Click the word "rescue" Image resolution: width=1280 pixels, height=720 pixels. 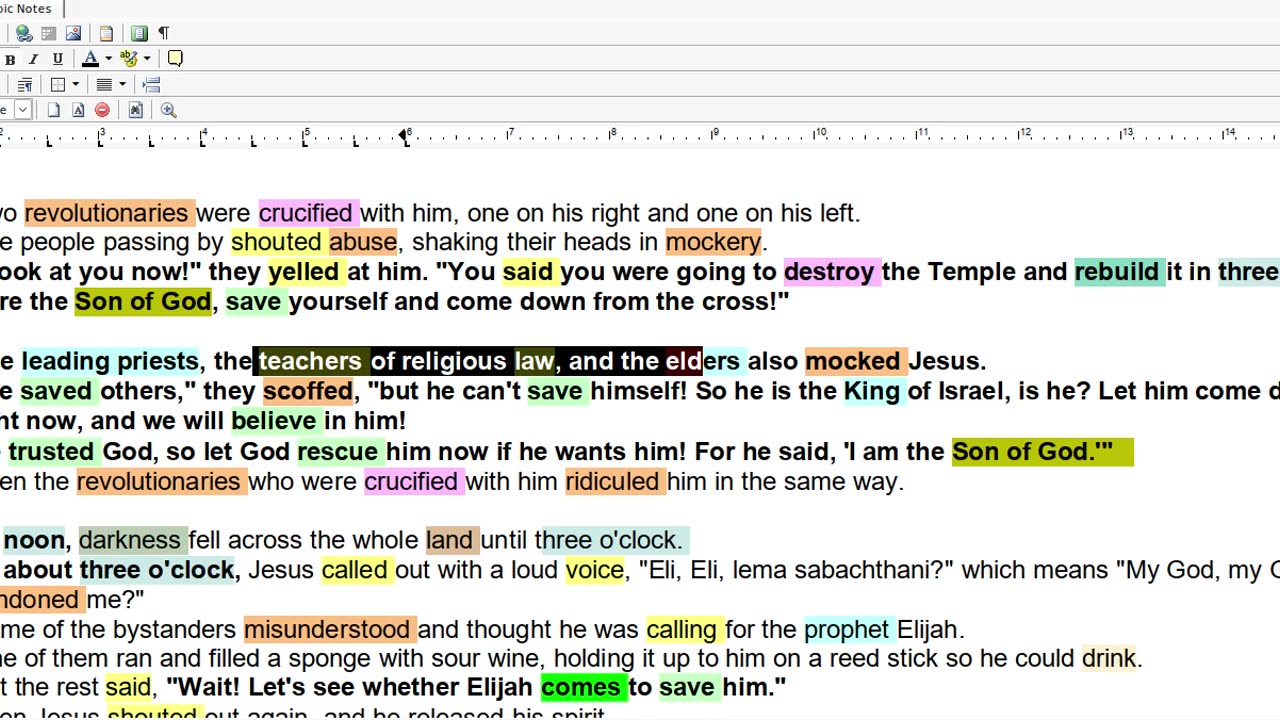(338, 452)
